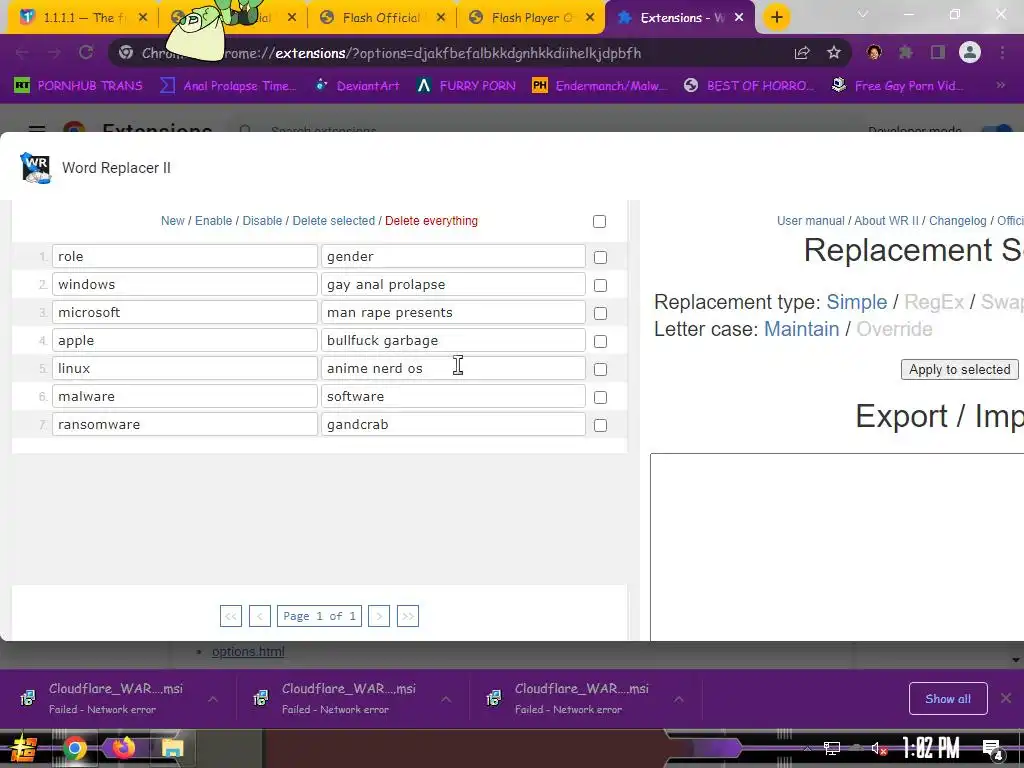Viewport: 1024px width, 768px height.
Task: Open the Changelog link
Action: [x=957, y=221]
